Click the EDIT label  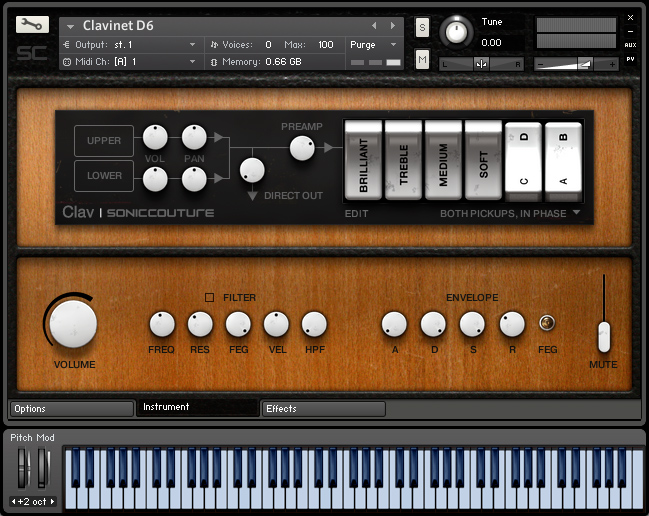[x=356, y=214]
